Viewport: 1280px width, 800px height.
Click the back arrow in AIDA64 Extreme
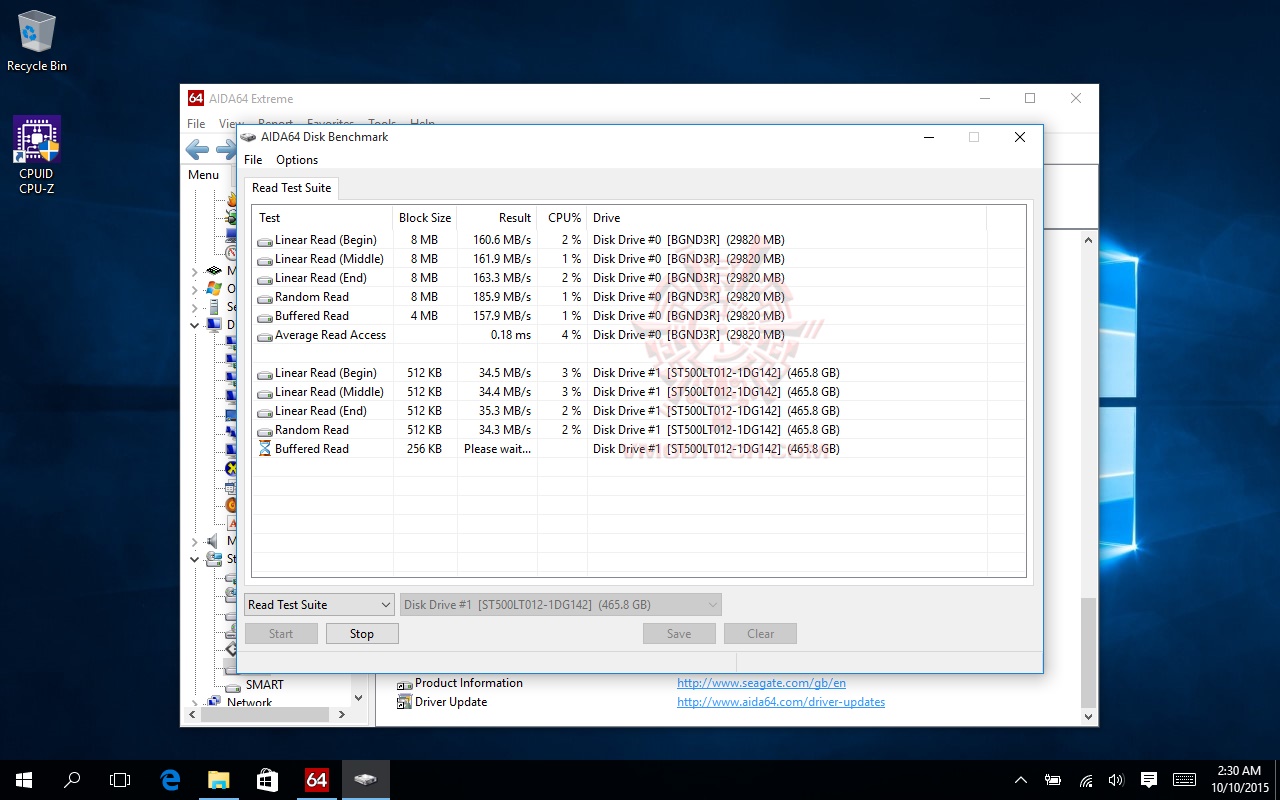[197, 150]
